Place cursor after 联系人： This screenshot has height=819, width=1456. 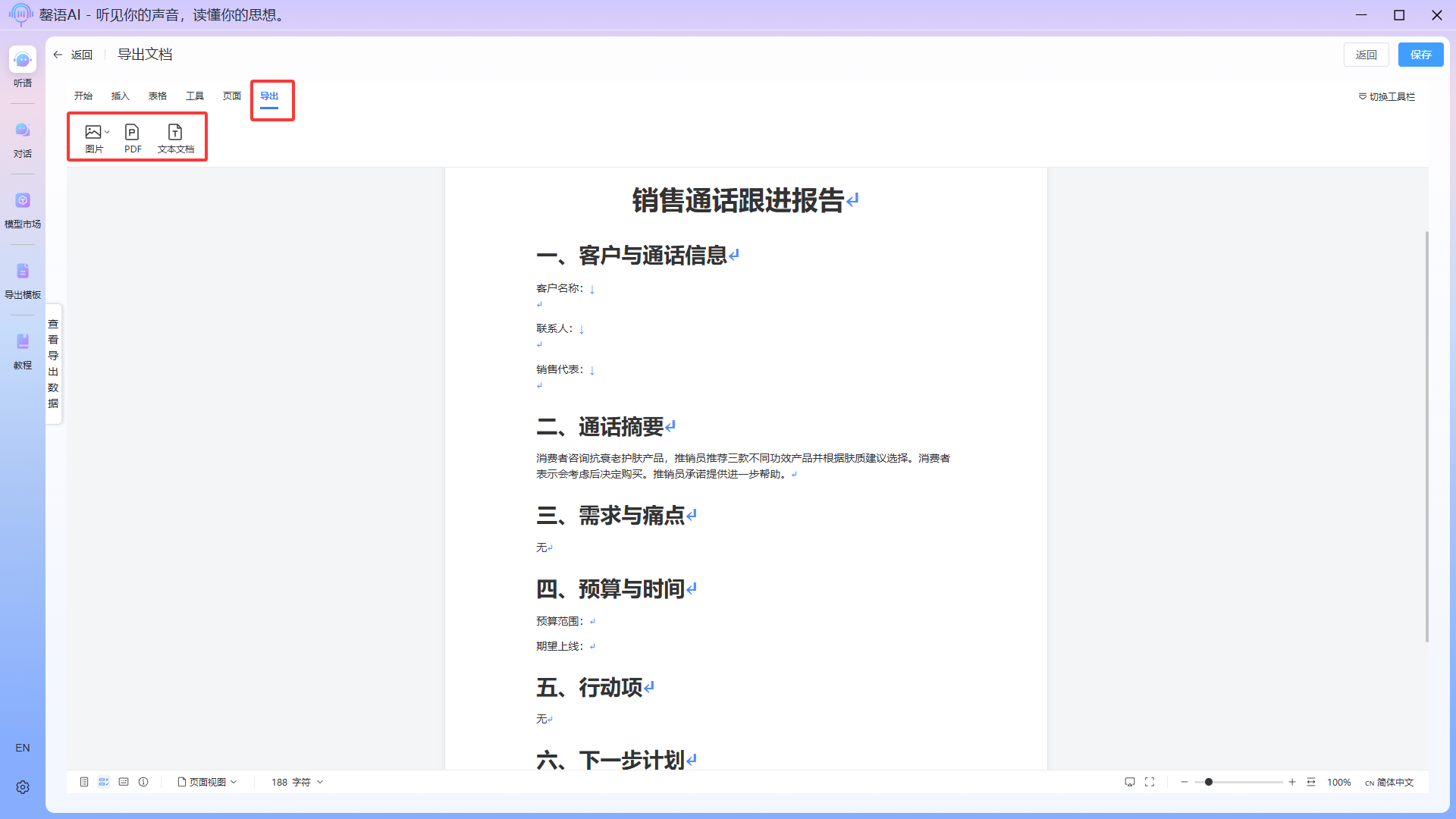[578, 328]
